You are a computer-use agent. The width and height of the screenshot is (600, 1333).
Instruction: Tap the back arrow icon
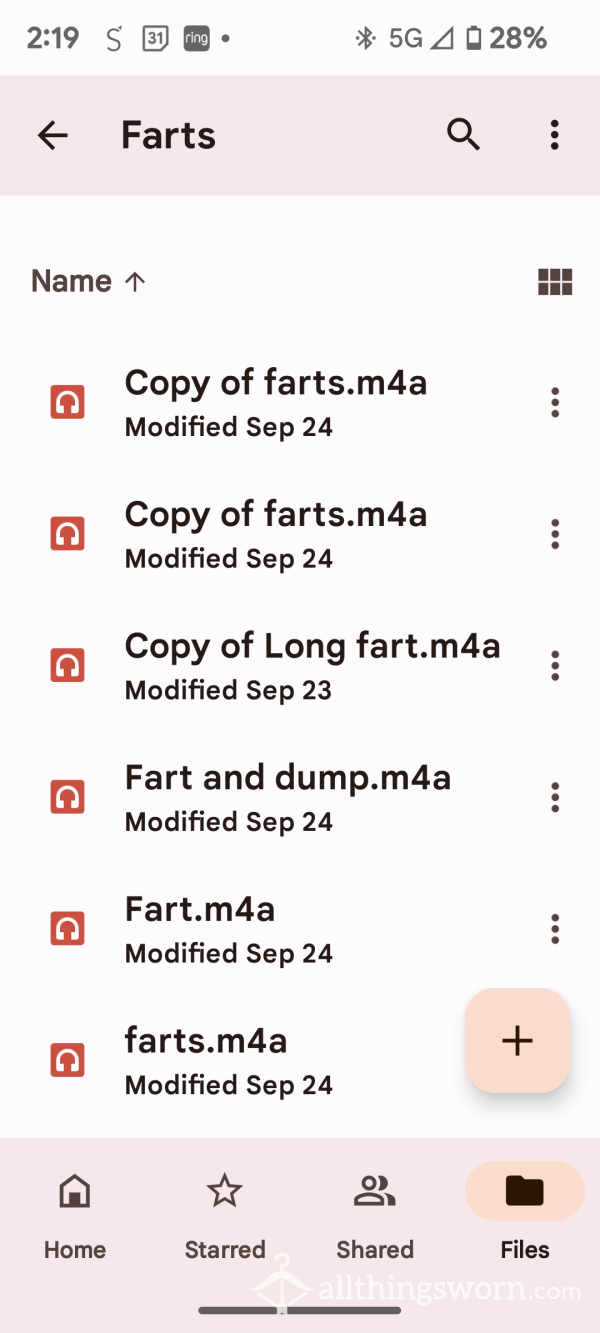52,135
